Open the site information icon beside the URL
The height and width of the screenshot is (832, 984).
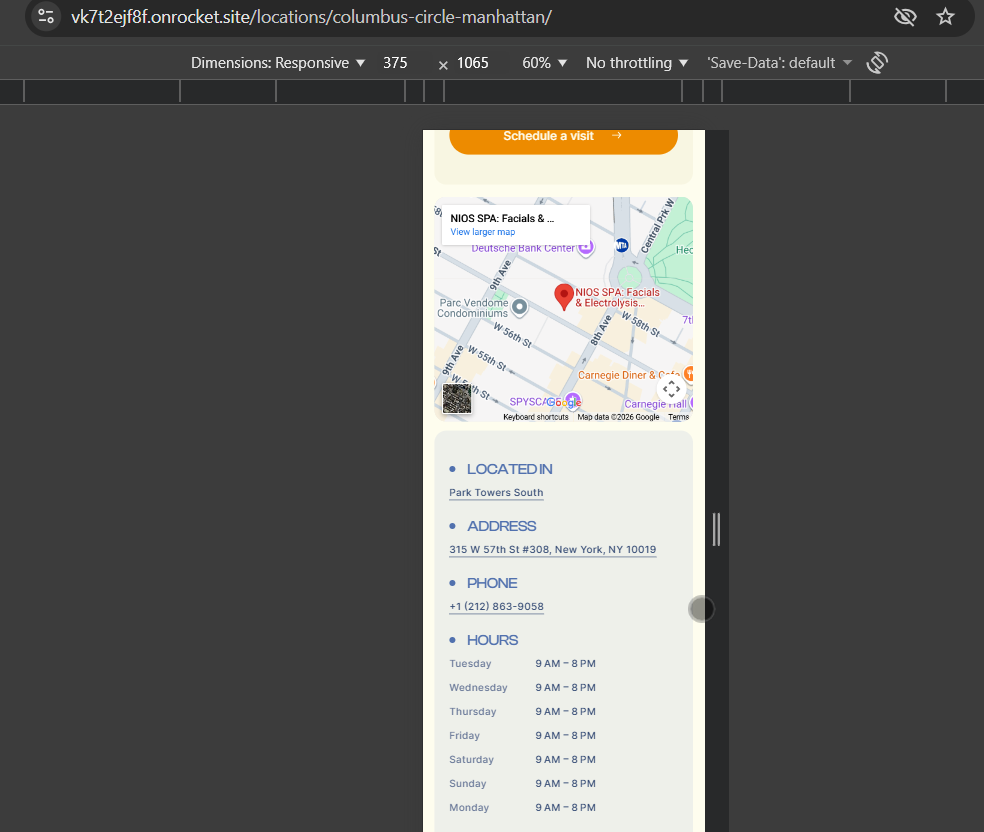(46, 16)
